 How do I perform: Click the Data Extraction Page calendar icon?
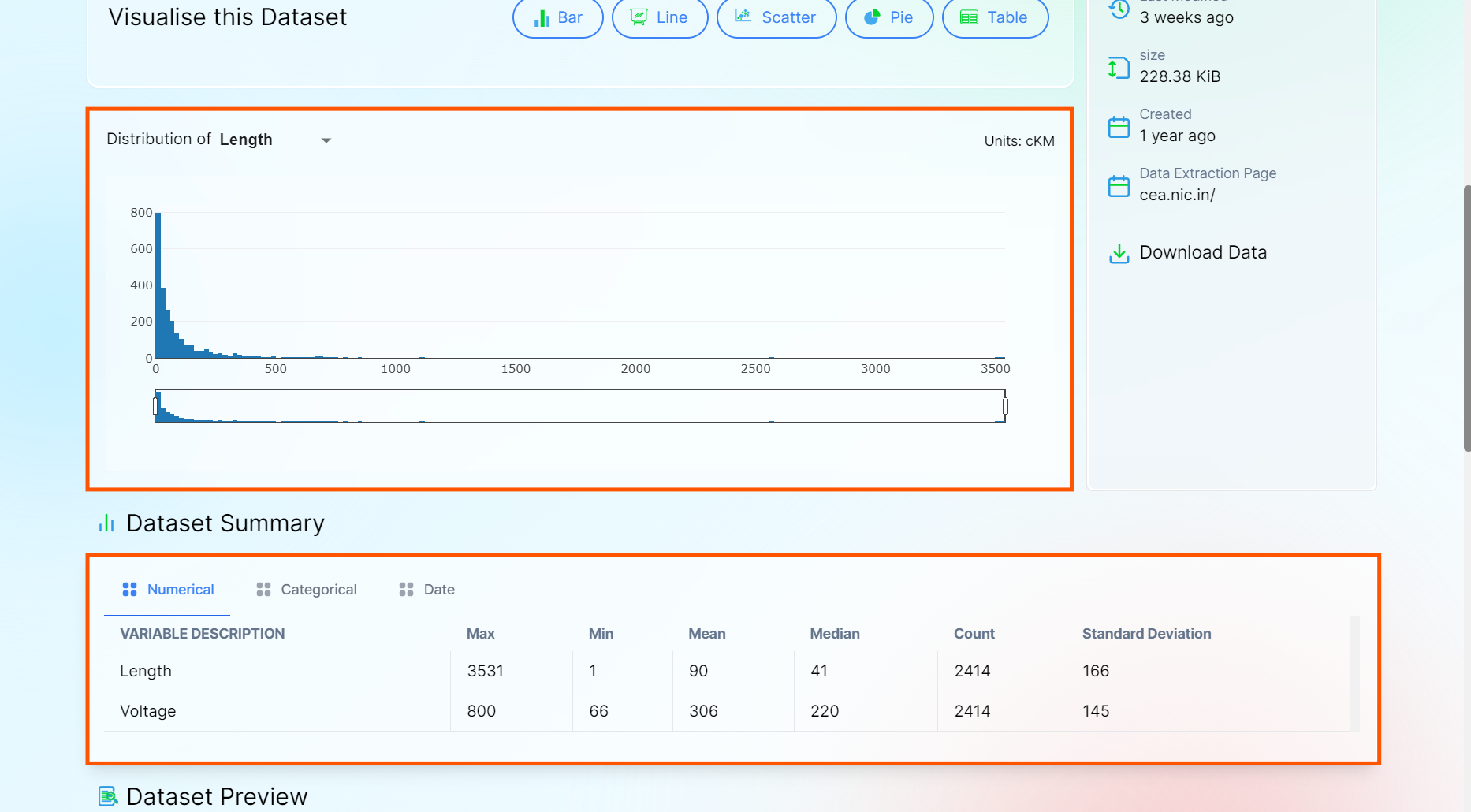[1119, 186]
